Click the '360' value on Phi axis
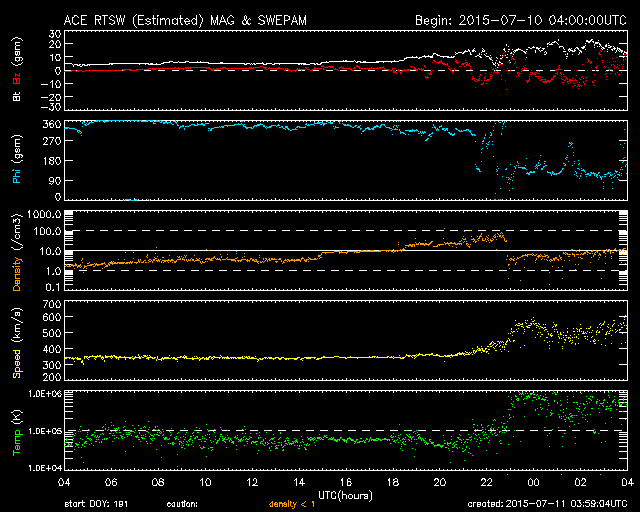Screen dimensions: 640x512 coord(52,124)
